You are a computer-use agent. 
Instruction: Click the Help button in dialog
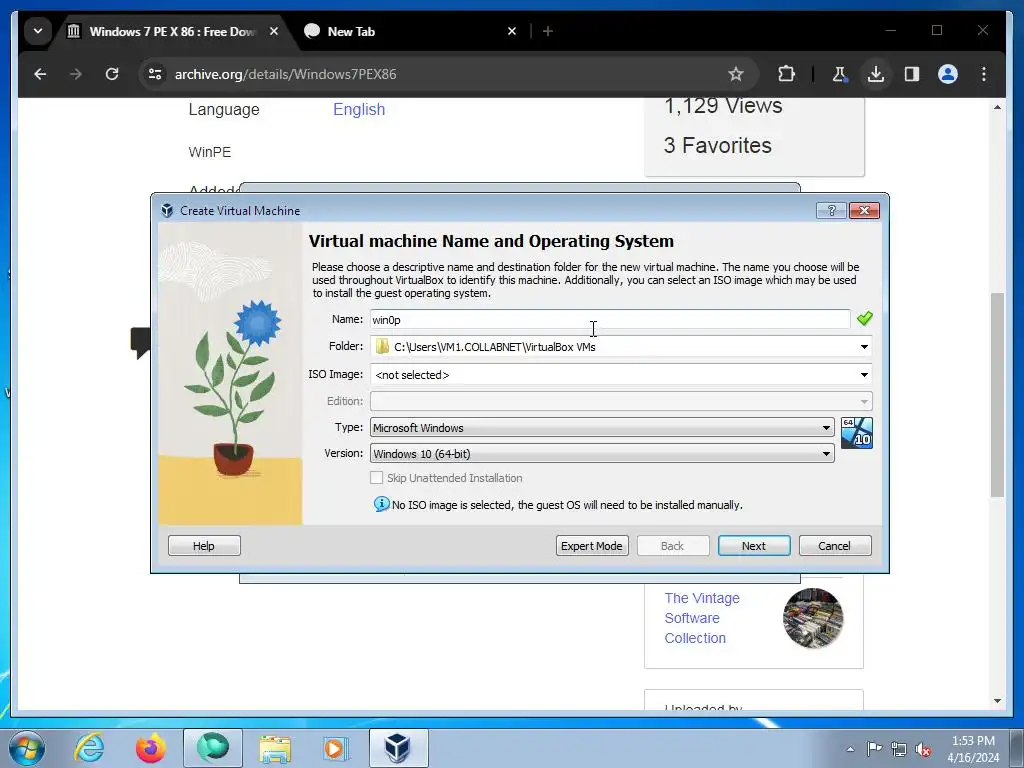pyautogui.click(x=204, y=546)
